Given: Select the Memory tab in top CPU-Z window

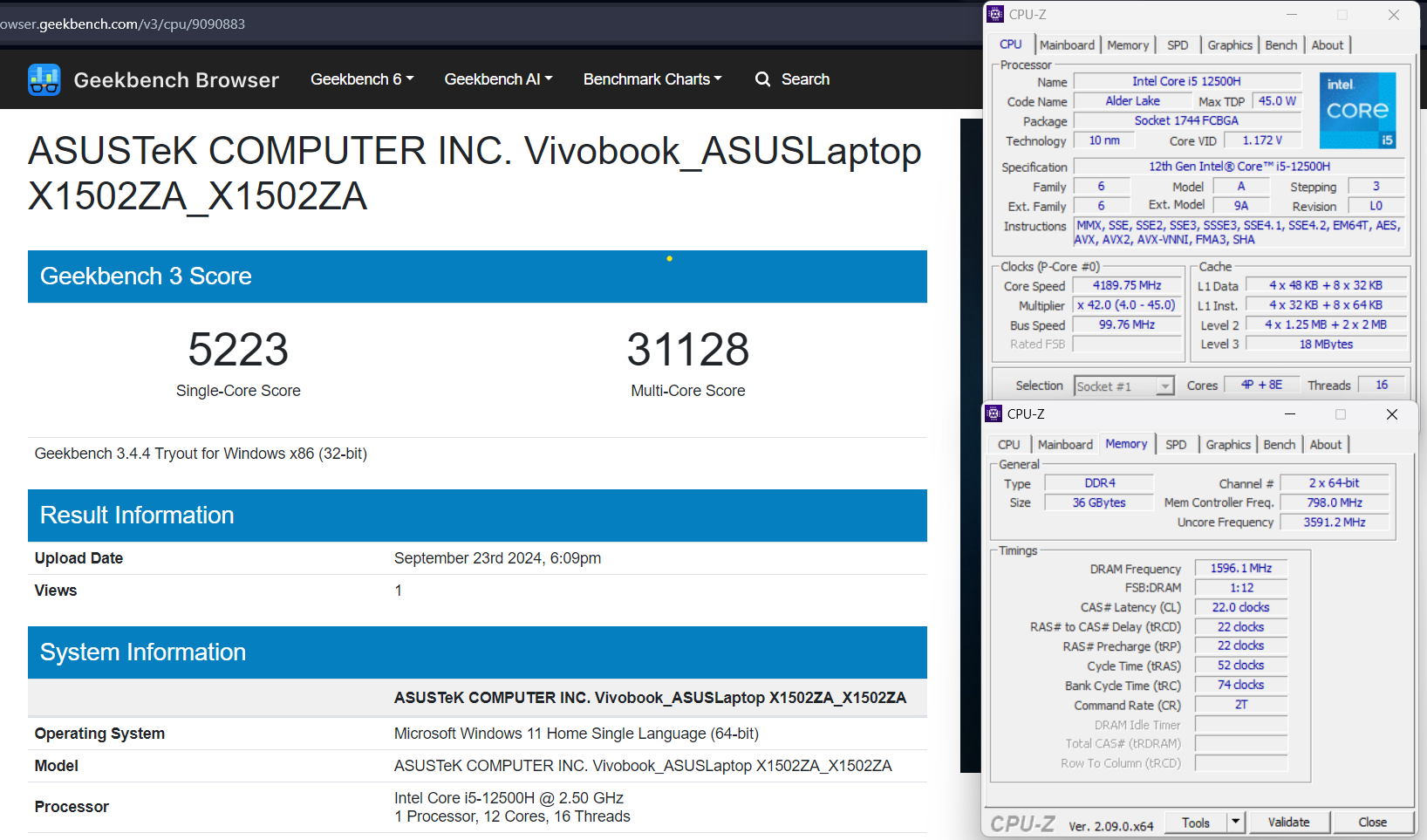Looking at the screenshot, I should [1128, 45].
